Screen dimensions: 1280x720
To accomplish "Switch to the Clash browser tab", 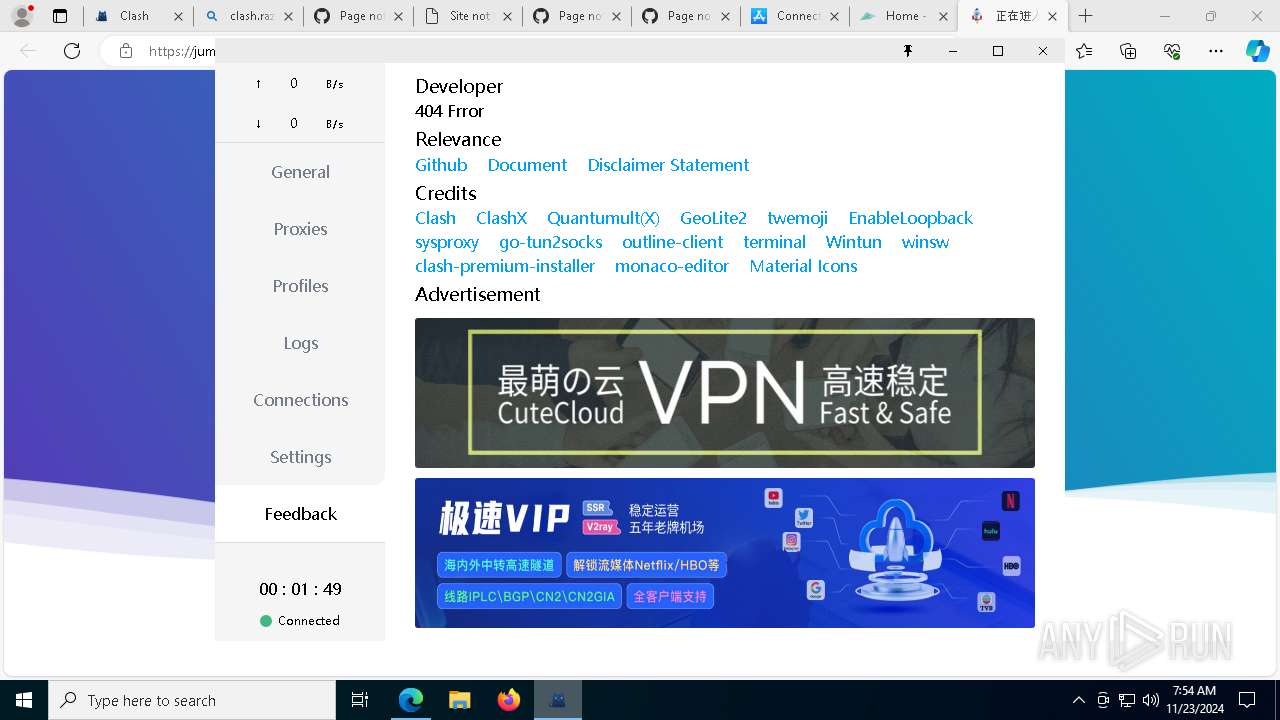I will click(134, 16).
